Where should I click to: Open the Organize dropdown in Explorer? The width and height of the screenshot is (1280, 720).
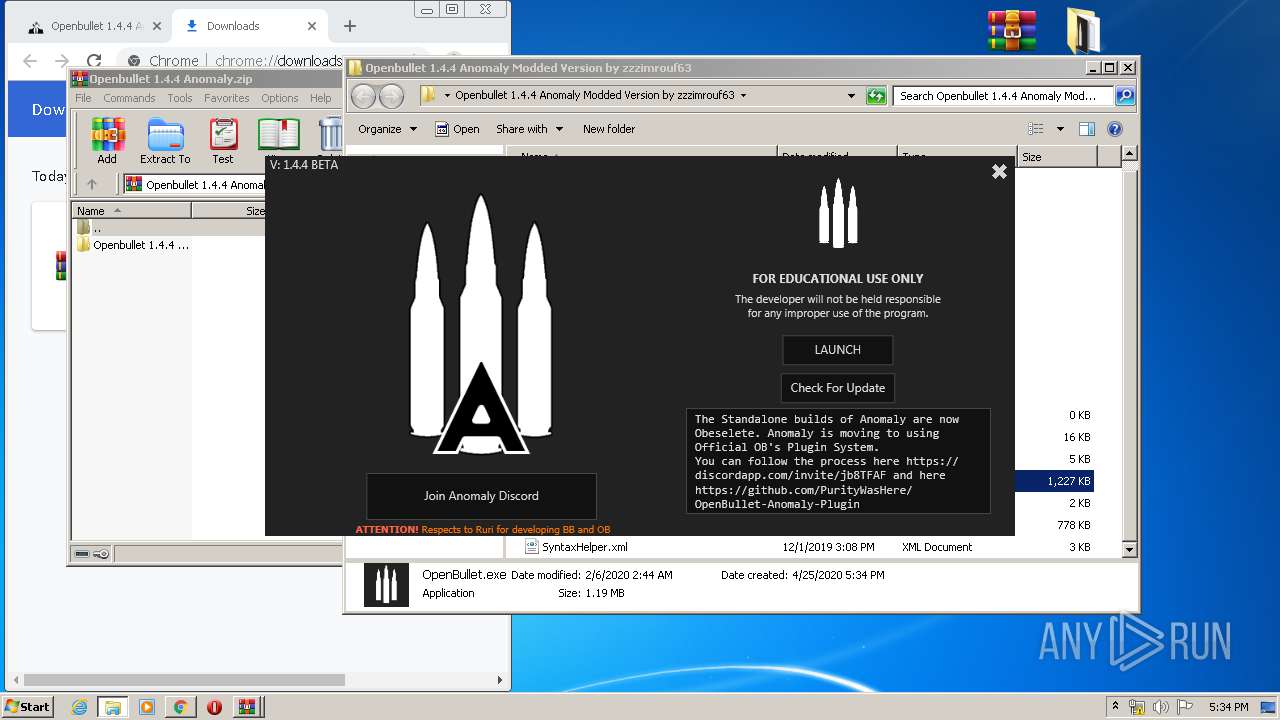(x=387, y=129)
